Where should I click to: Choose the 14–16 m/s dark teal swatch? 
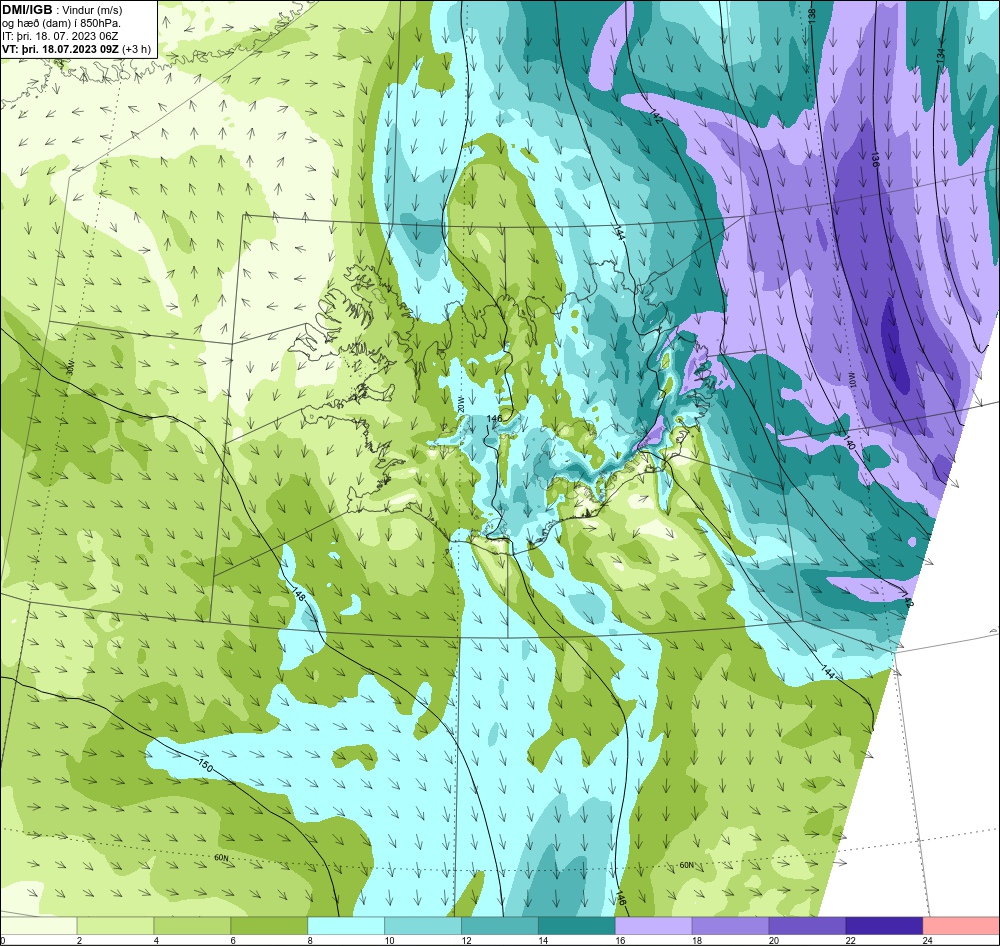pos(577,926)
